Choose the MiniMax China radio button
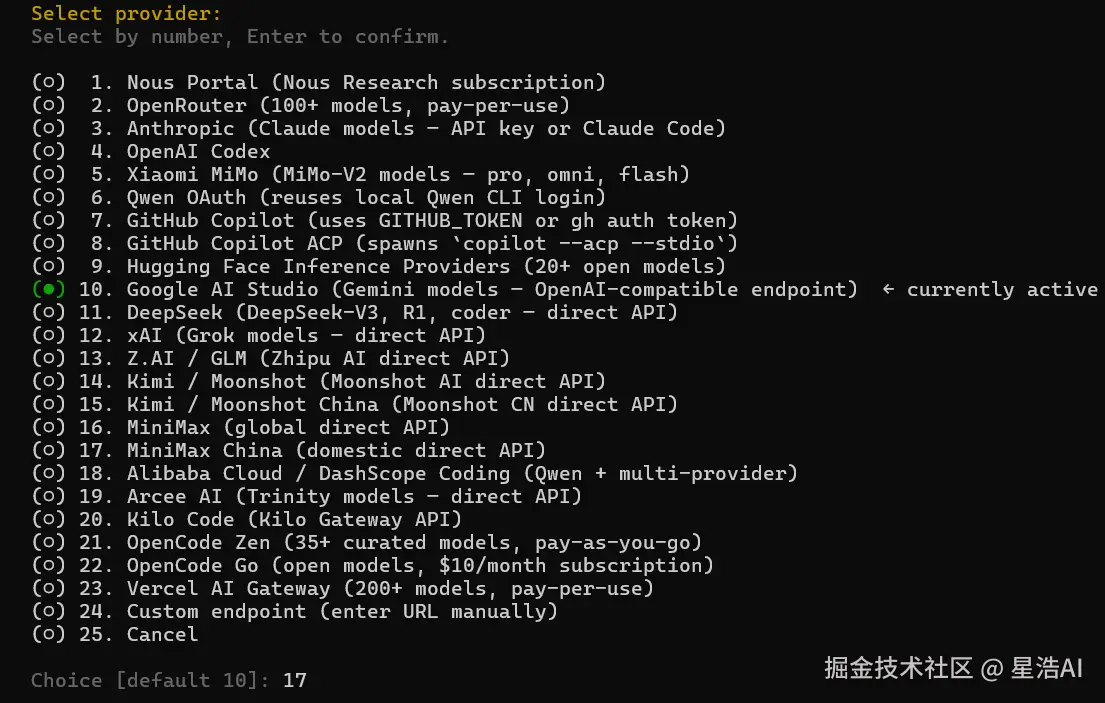Image resolution: width=1105 pixels, height=703 pixels. click(x=48, y=450)
